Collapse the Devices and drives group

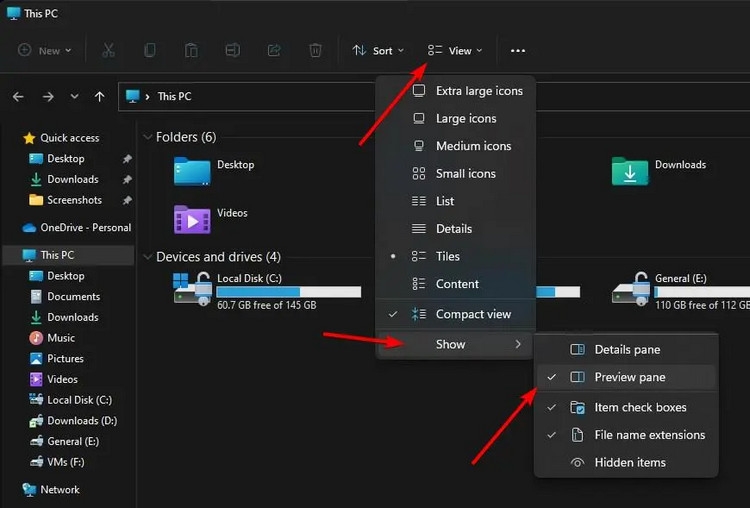[147, 257]
